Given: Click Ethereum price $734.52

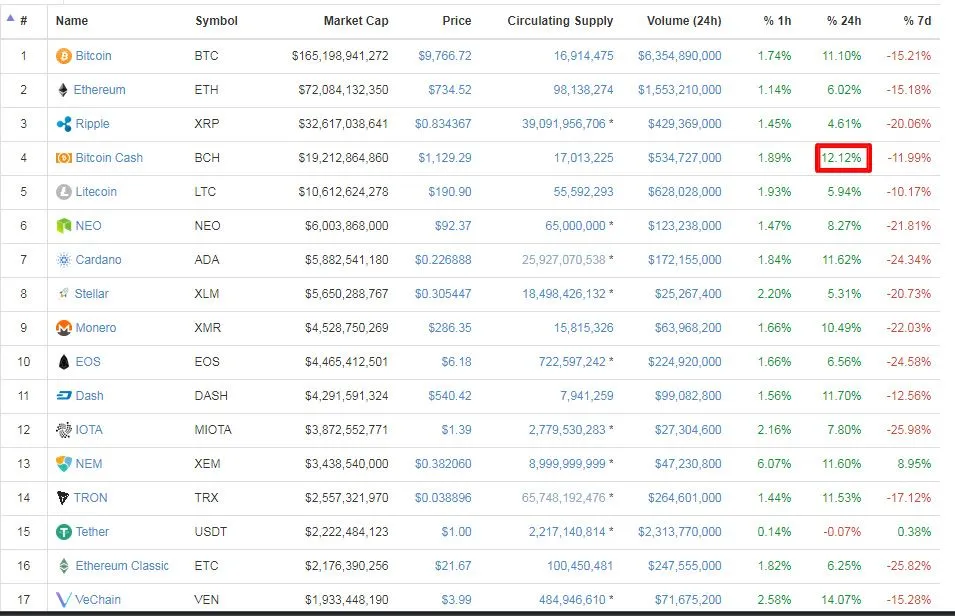Looking at the screenshot, I should [x=449, y=90].
